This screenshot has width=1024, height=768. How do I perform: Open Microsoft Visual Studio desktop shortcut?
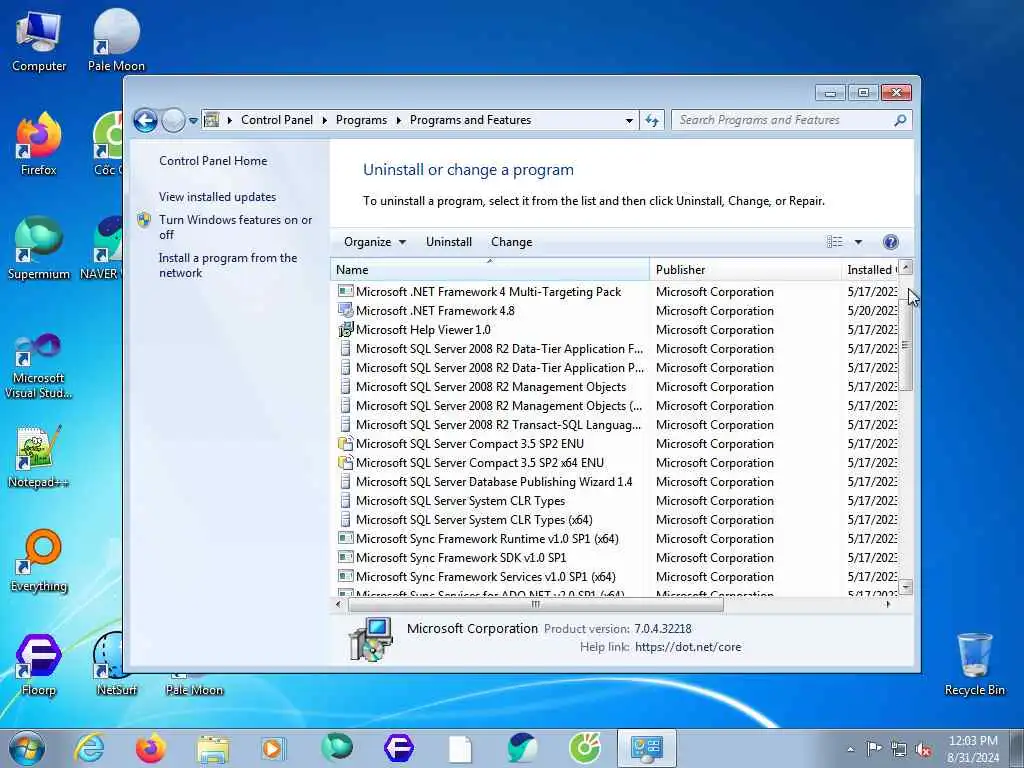(x=39, y=366)
